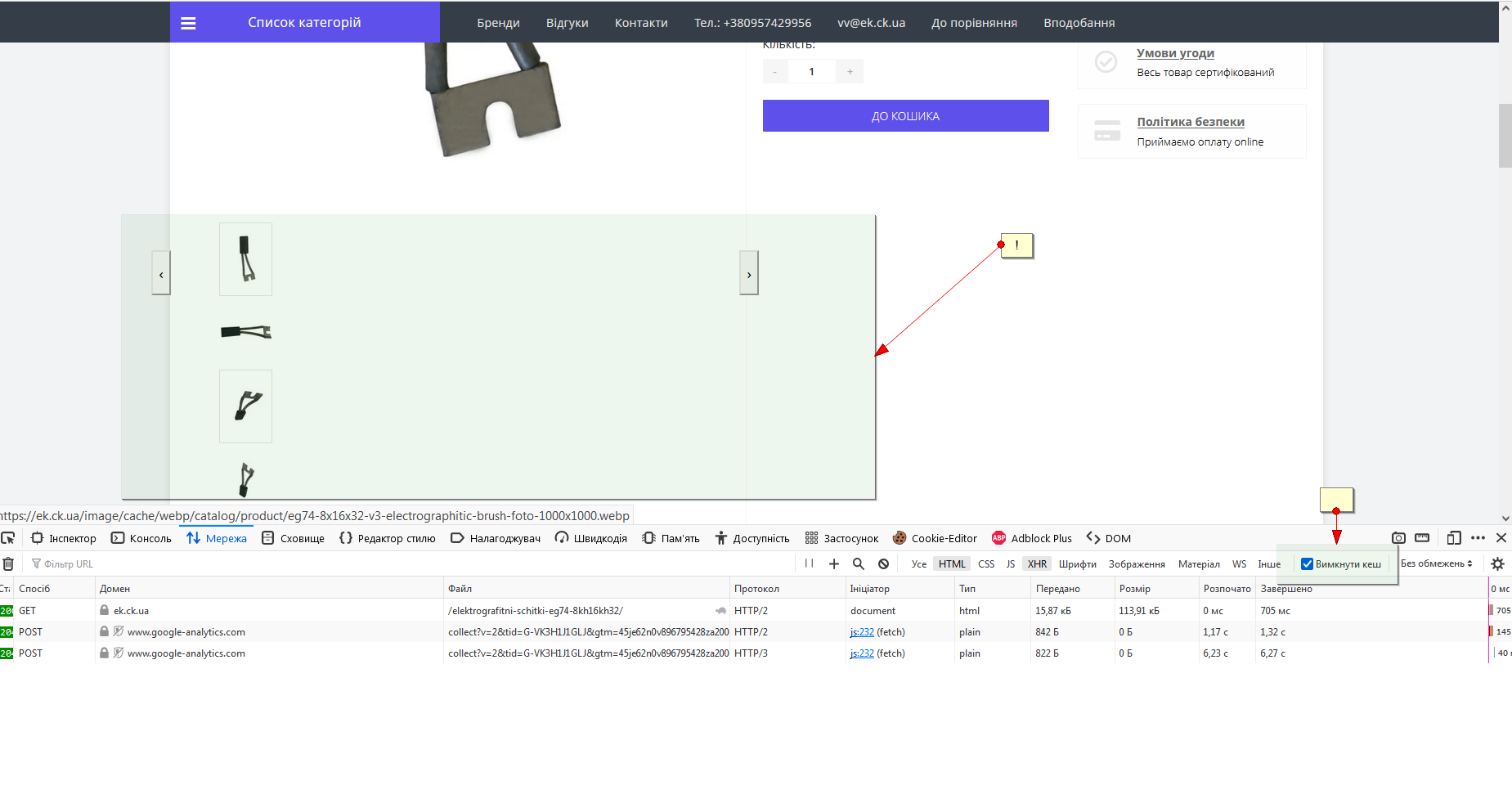This screenshot has height=790, width=1512.
Task: Clear the network request list with the trash icon
Action: (8, 563)
